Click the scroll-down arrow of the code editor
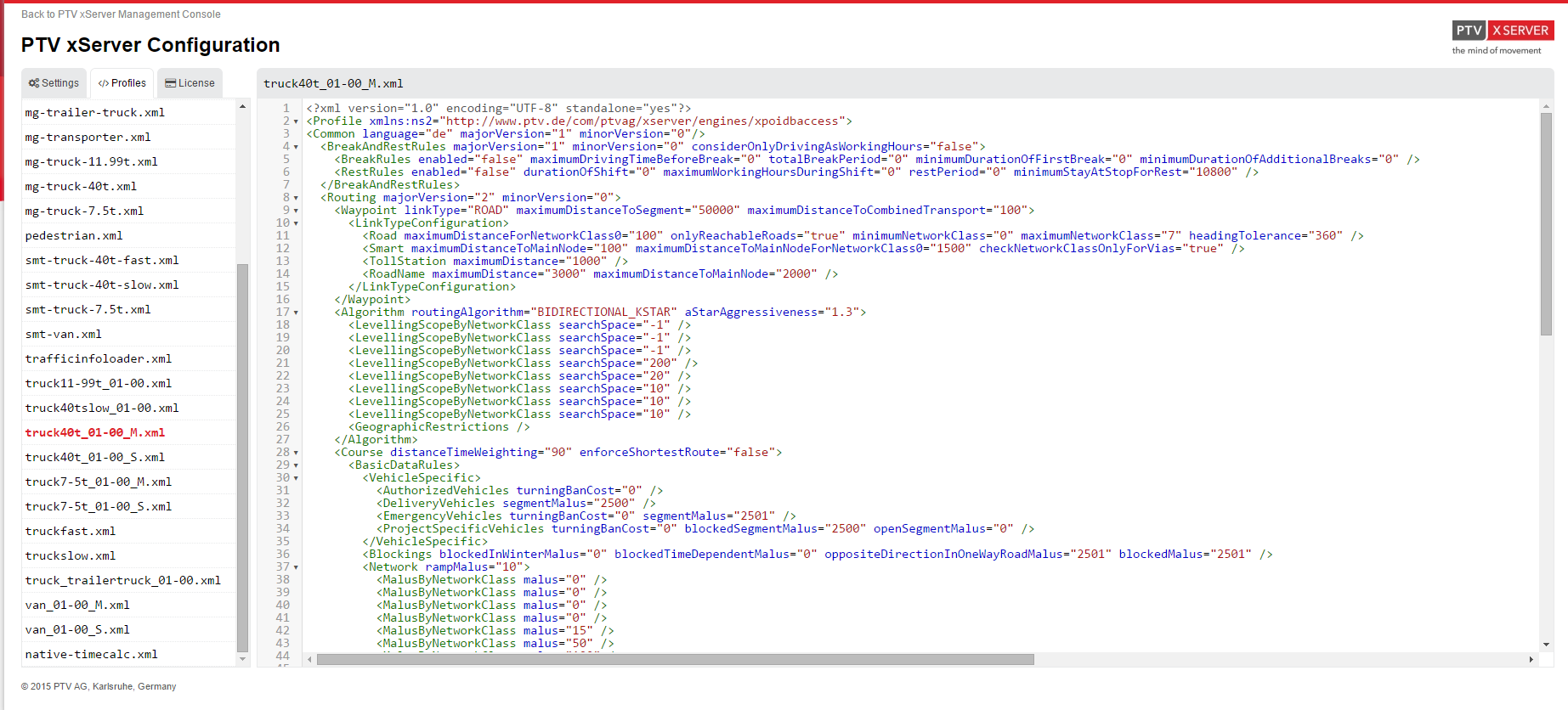This screenshot has width=1568, height=710. [x=1546, y=645]
